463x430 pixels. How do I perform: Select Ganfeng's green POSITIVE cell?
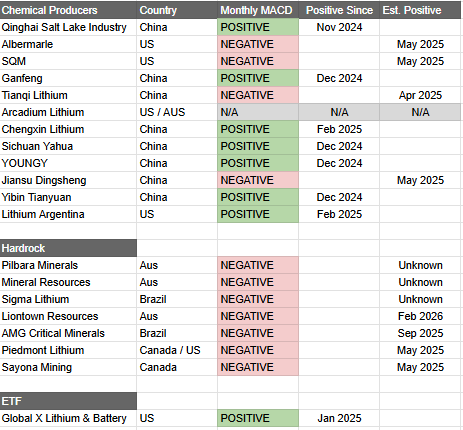pyautogui.click(x=258, y=78)
